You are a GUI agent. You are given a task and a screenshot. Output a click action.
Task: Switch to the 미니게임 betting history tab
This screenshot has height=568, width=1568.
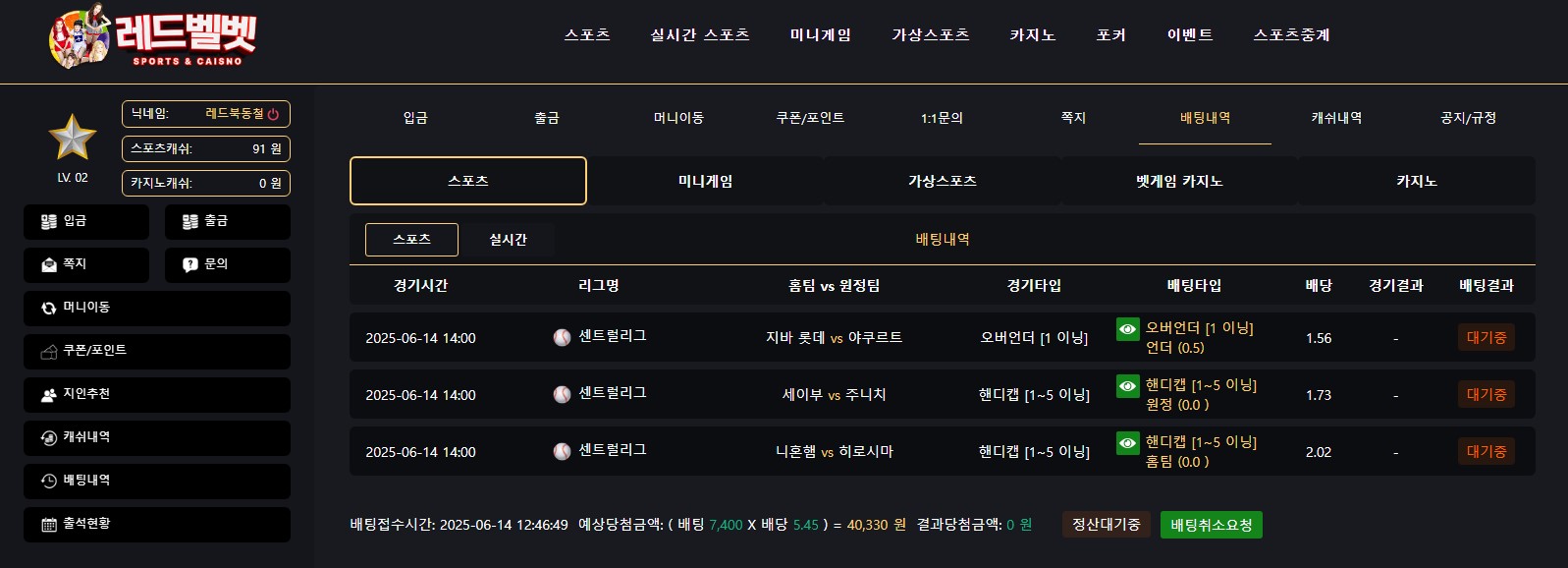pos(706,181)
